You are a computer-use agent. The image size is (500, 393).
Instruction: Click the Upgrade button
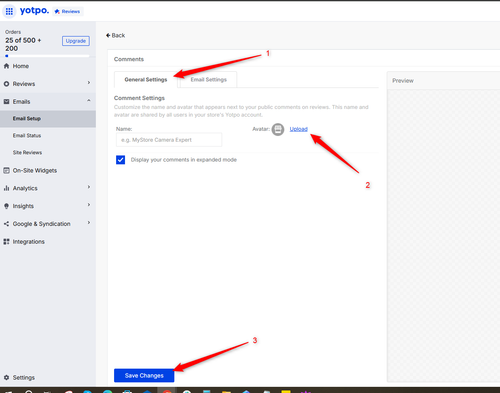76,41
